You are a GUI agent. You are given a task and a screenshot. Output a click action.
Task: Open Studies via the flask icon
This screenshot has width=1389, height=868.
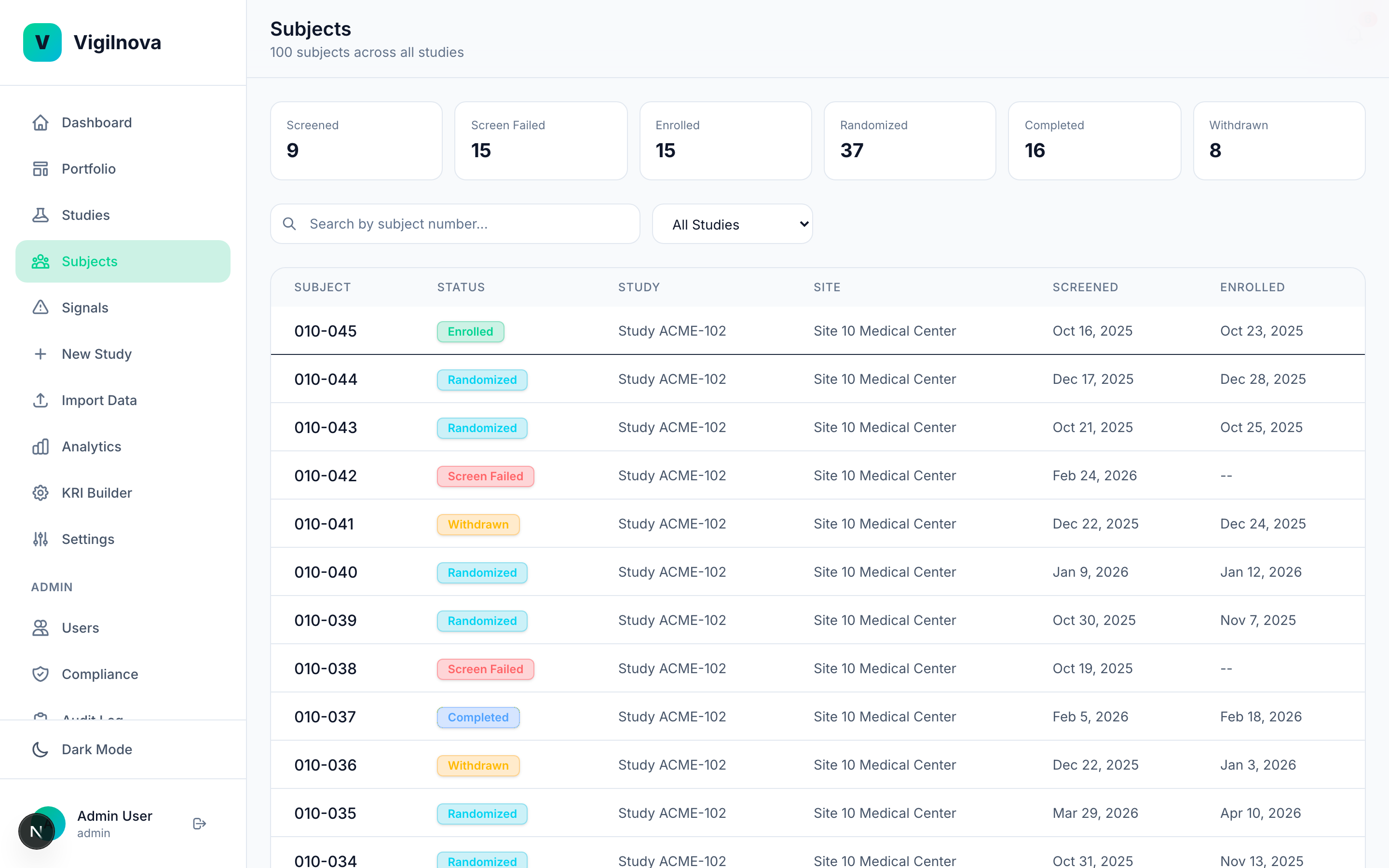point(41,215)
